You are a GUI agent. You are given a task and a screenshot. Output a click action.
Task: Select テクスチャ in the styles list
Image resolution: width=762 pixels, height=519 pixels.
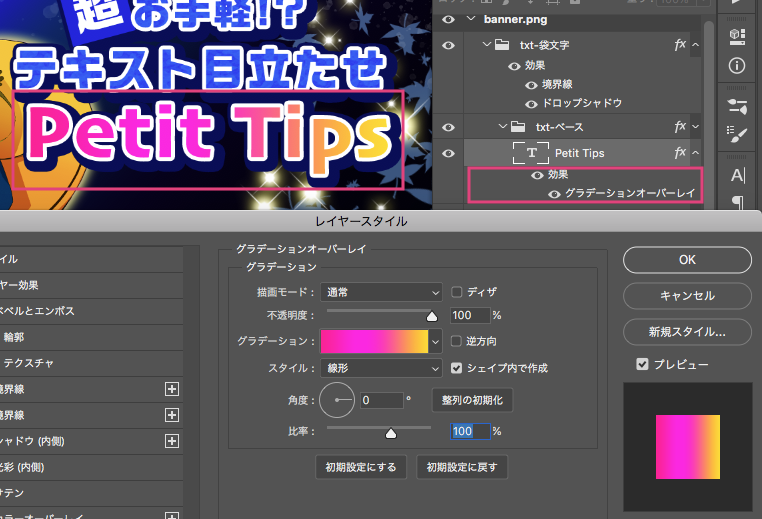click(x=91, y=363)
